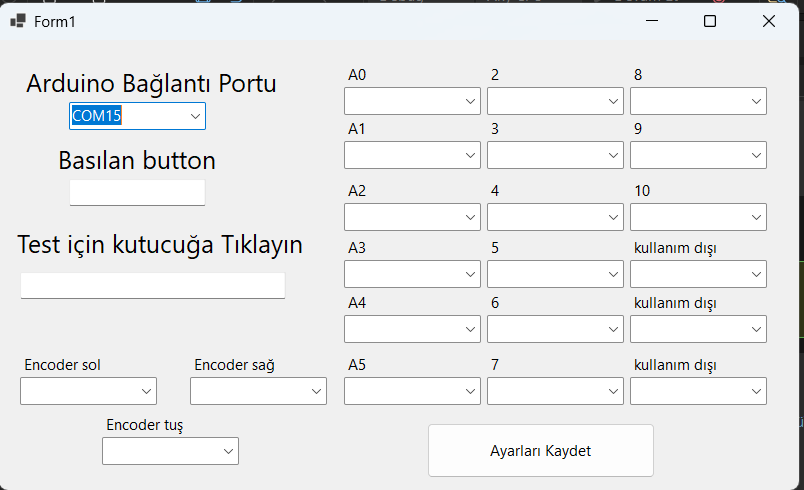Expand the pin 4 combo box
804x490 pixels.
(555, 217)
